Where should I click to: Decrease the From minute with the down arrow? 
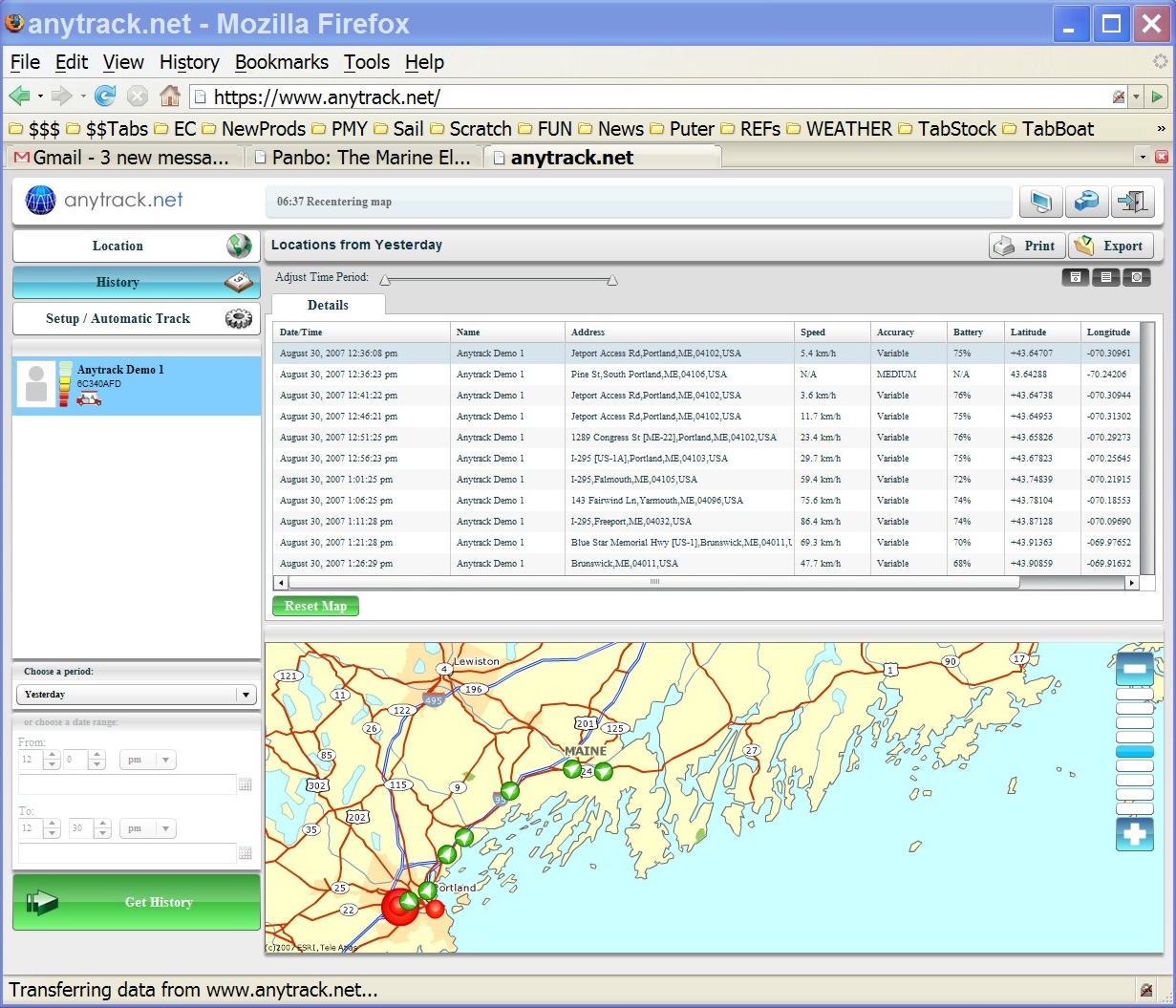96,765
